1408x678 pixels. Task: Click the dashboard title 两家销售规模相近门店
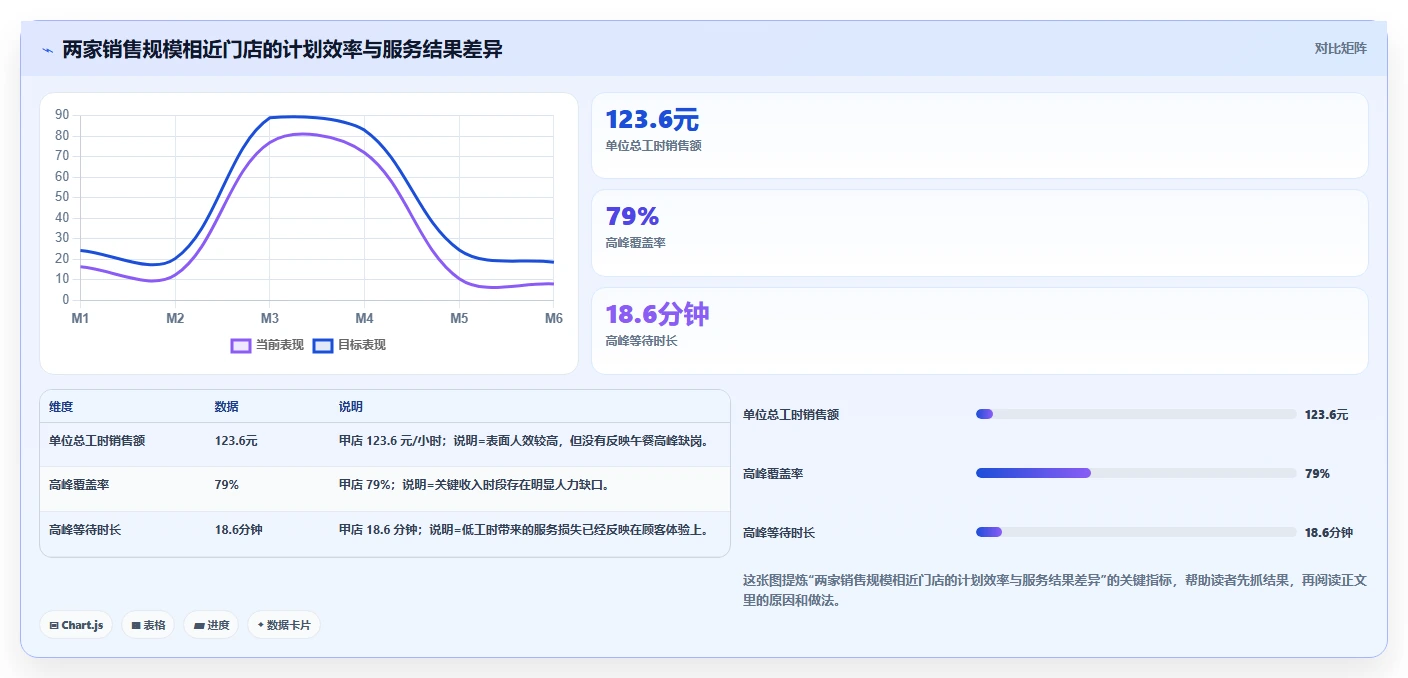pos(283,49)
